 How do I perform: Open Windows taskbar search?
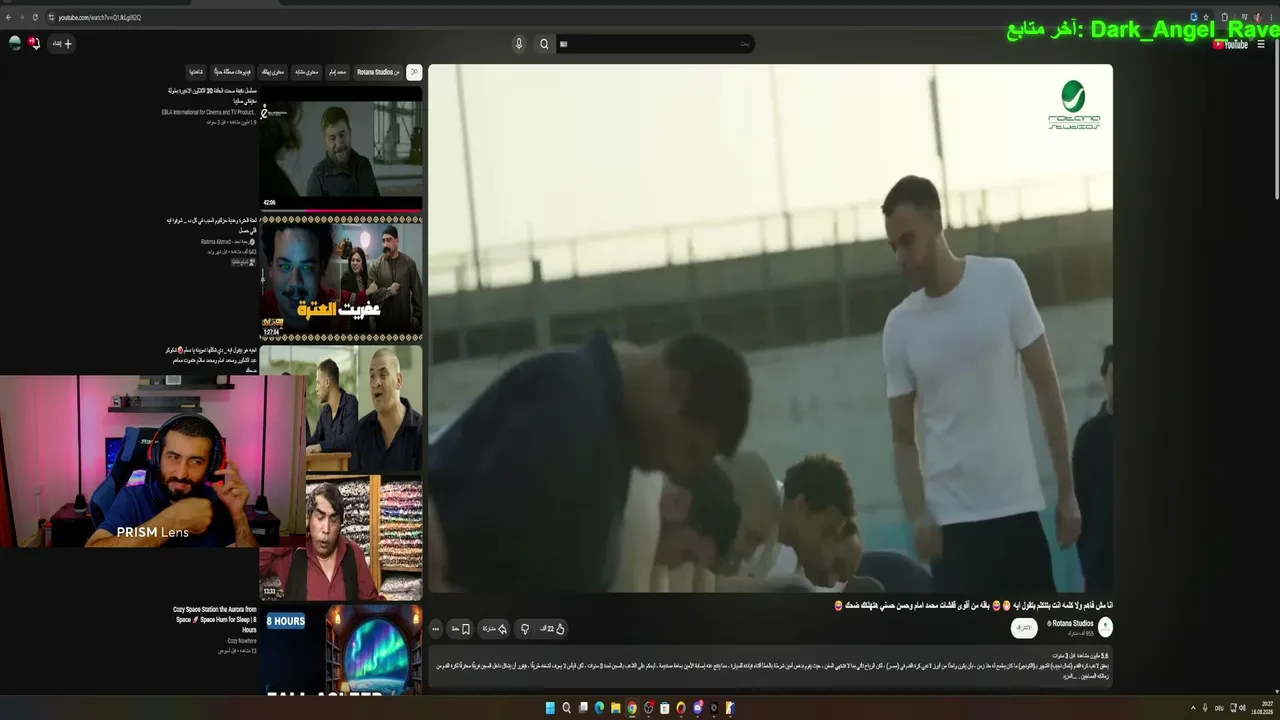click(x=566, y=708)
